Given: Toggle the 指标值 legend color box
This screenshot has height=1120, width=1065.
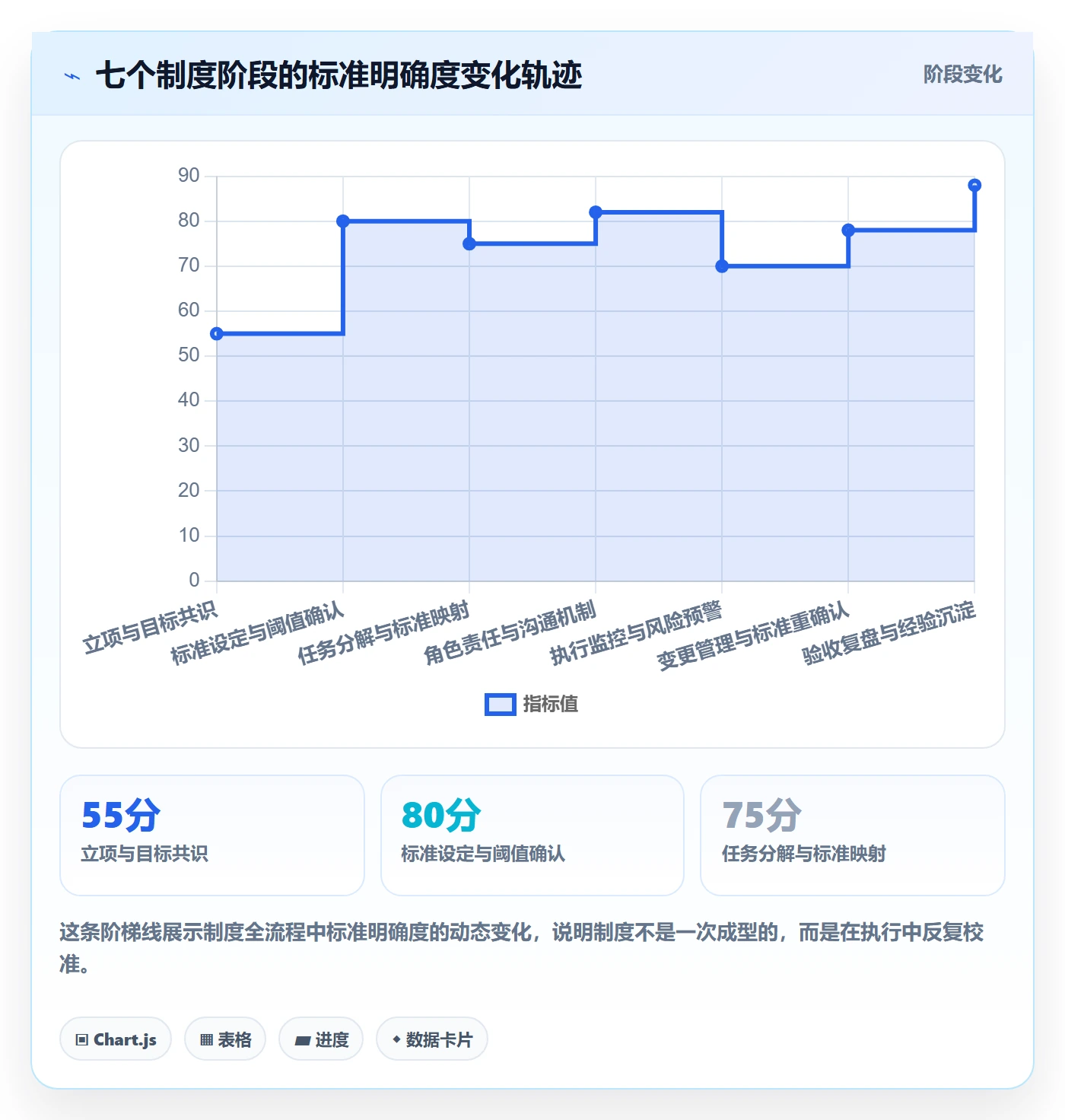Looking at the screenshot, I should tap(501, 705).
